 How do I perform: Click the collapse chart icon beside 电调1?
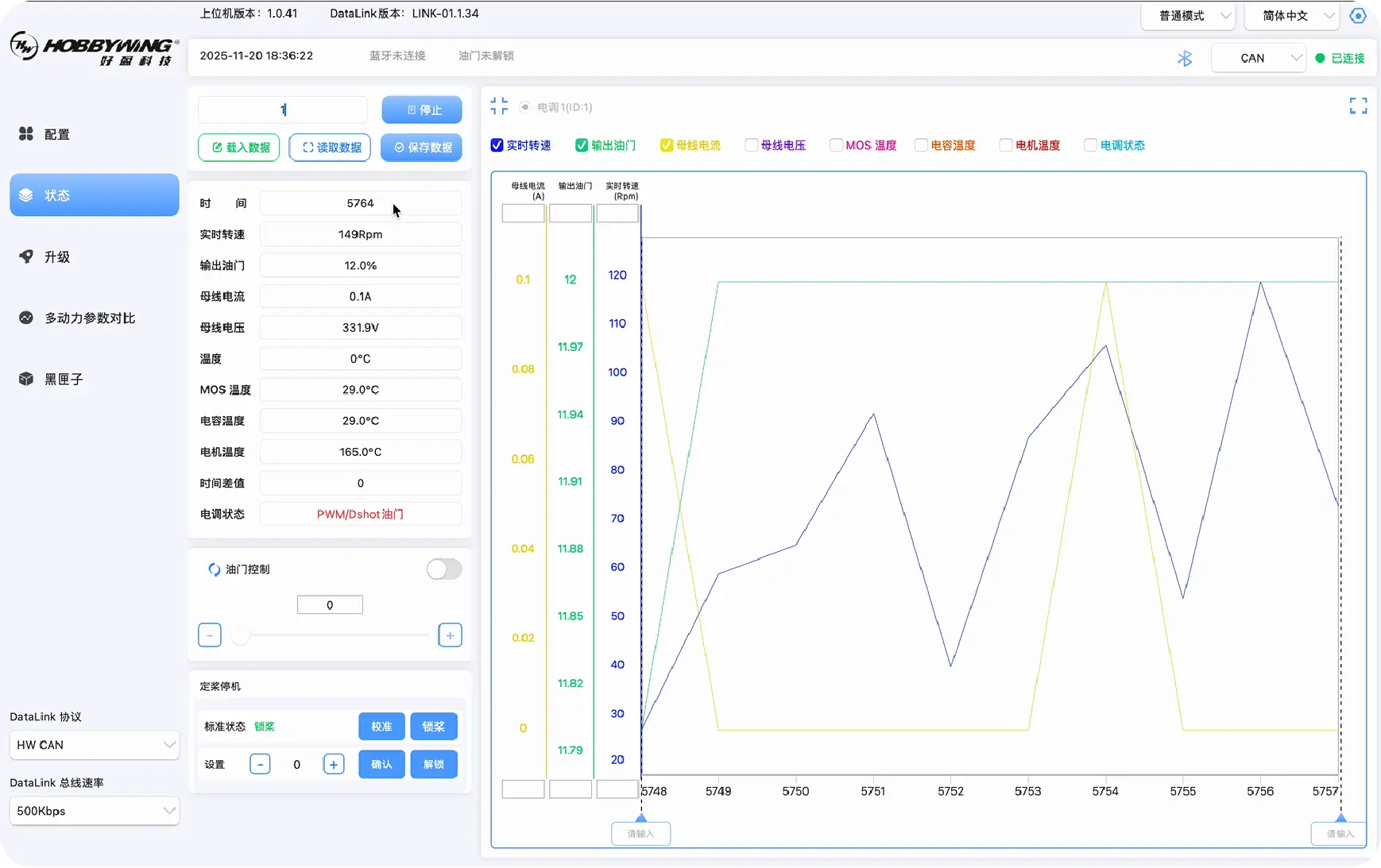499,106
